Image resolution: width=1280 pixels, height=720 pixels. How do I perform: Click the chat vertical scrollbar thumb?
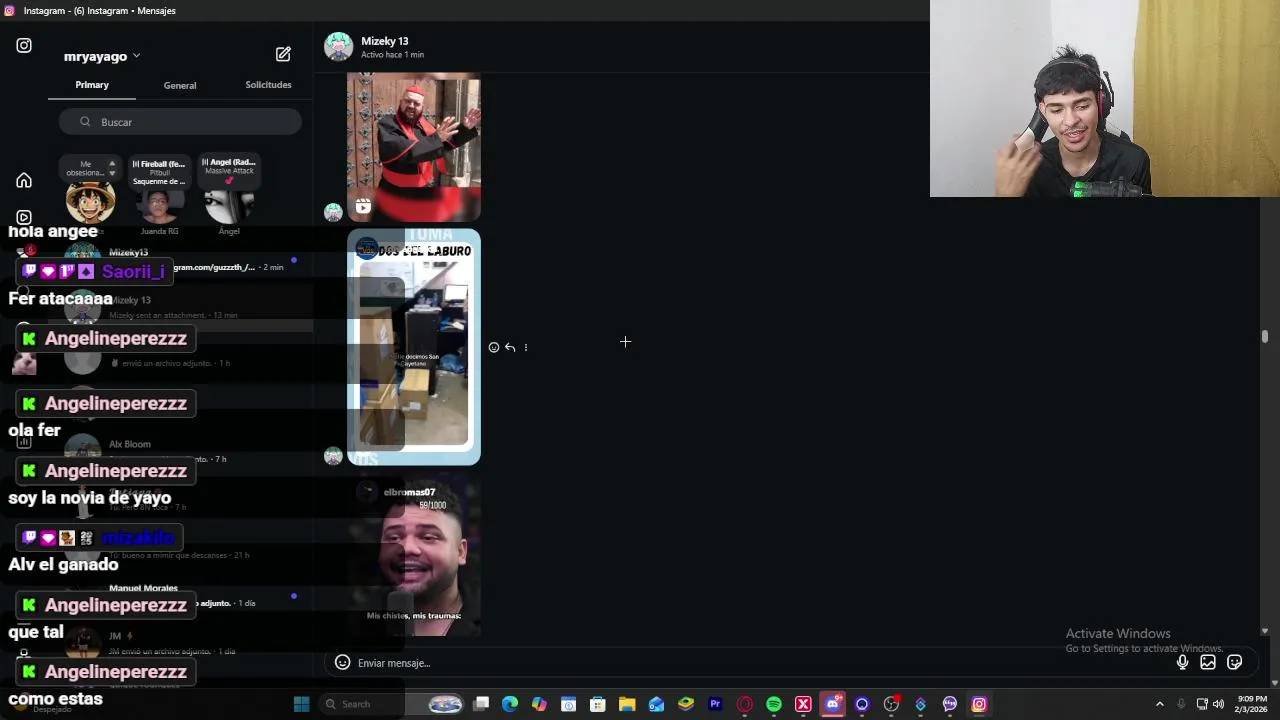[x=1264, y=337]
